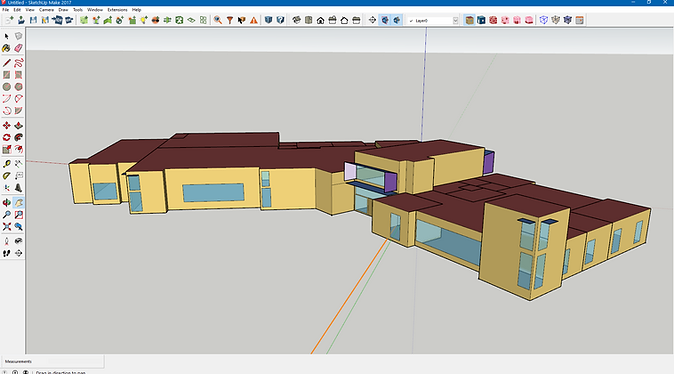This screenshot has width=674, height=374.
Task: Choose the Select arrow tool
Action: point(6,37)
